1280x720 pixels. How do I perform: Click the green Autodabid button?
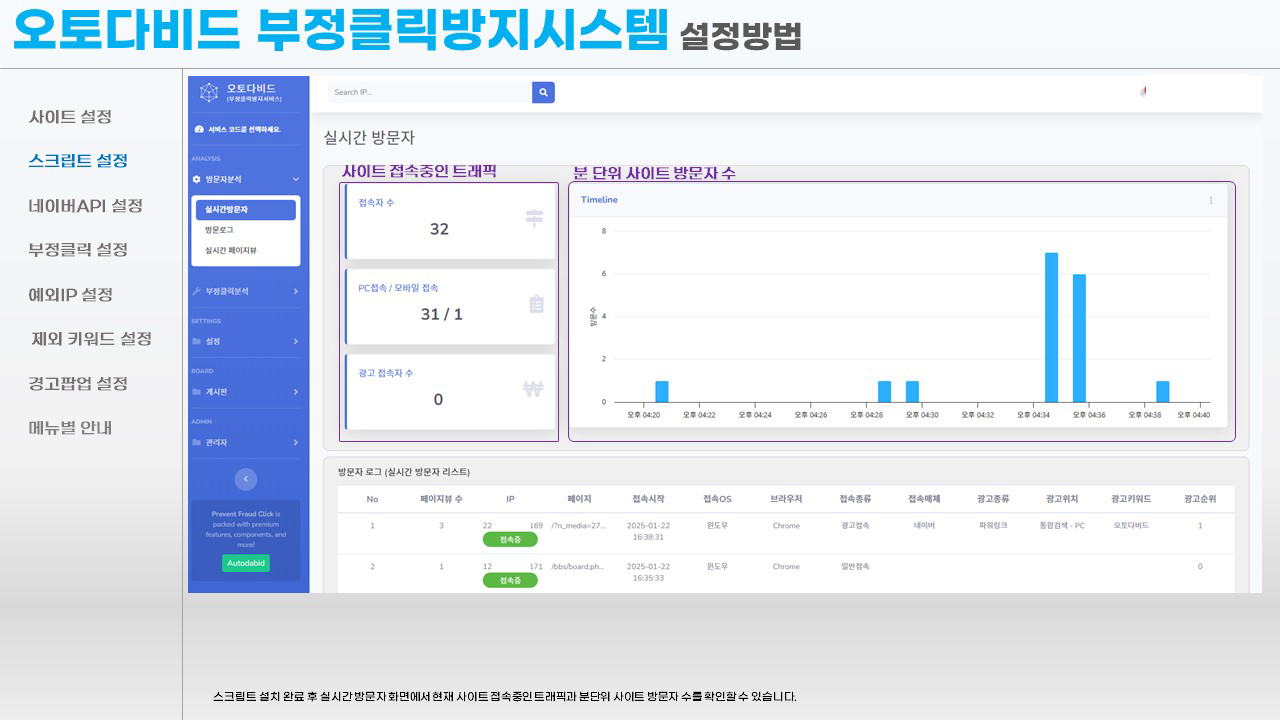point(245,563)
